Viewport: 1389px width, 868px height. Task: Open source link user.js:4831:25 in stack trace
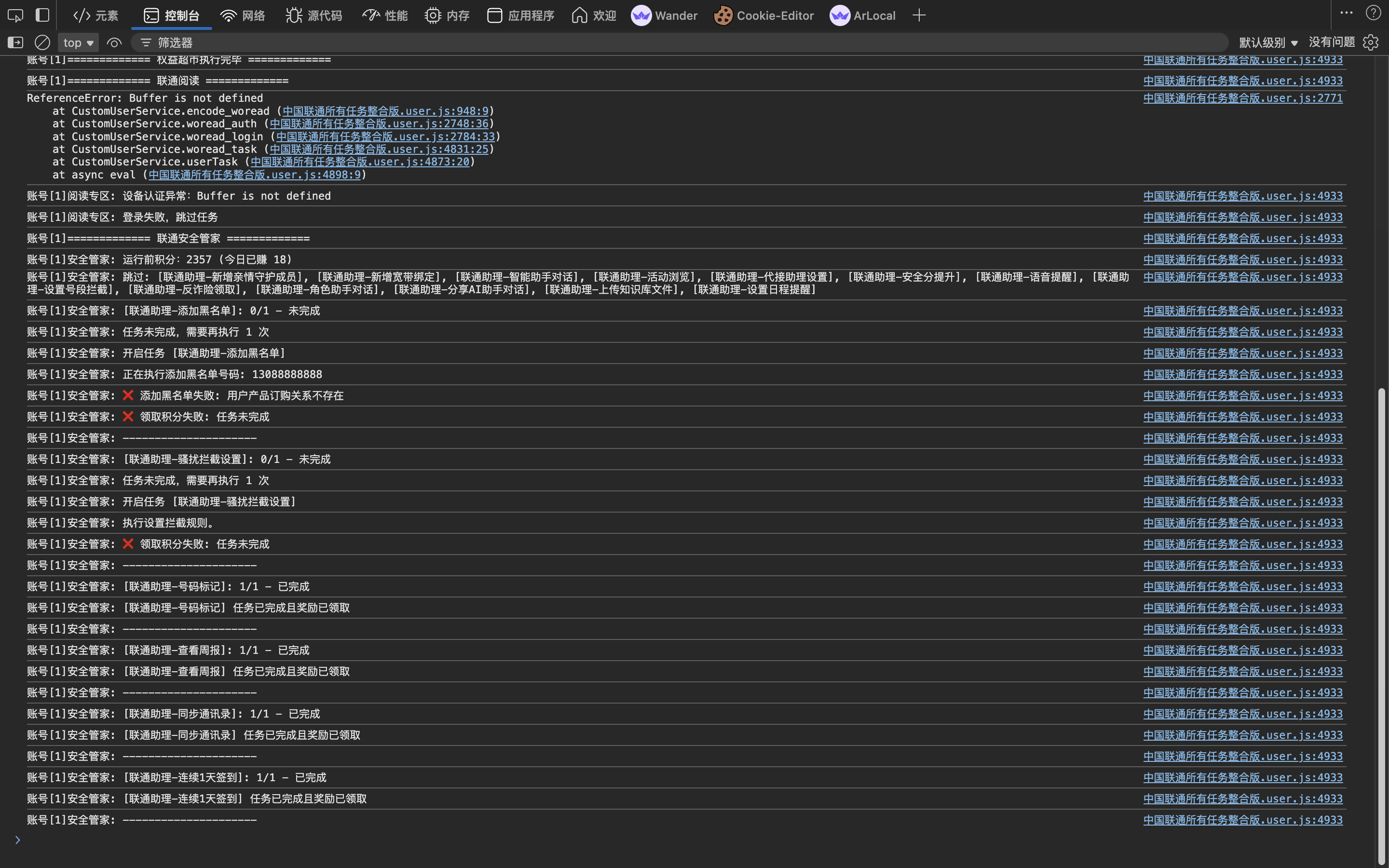point(380,149)
